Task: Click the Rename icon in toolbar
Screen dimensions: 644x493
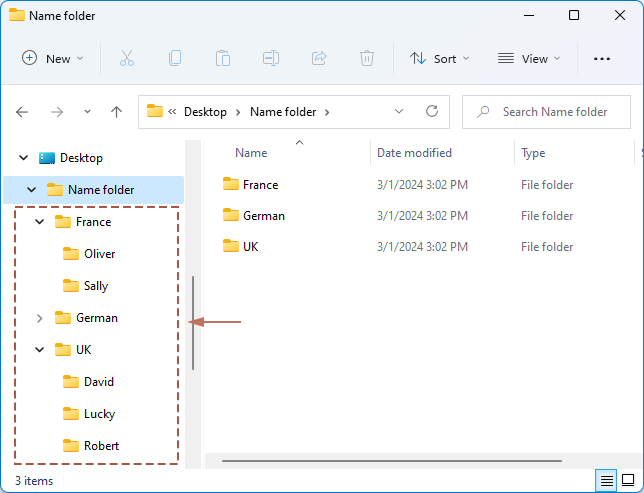Action: (x=271, y=59)
